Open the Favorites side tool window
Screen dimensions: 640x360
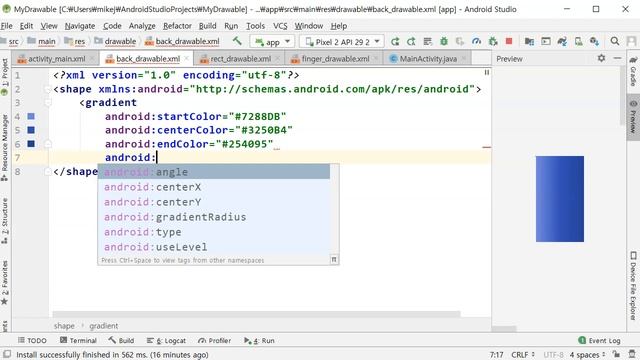5,282
